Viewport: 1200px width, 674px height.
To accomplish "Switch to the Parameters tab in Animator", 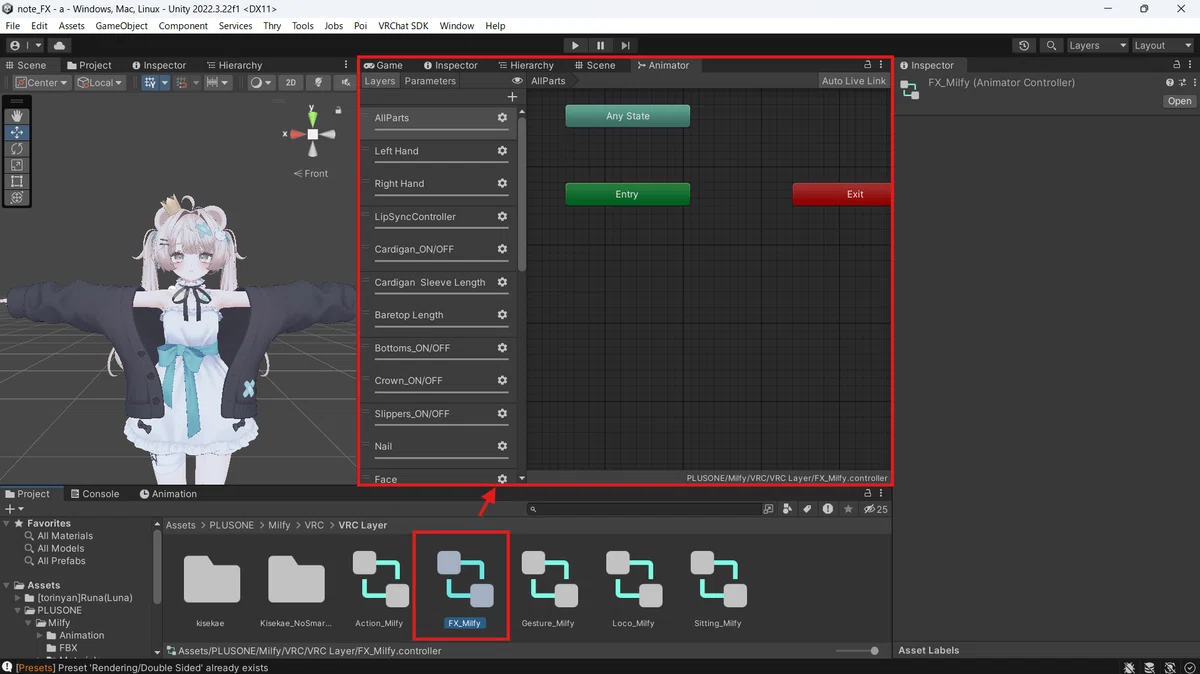I will point(430,81).
